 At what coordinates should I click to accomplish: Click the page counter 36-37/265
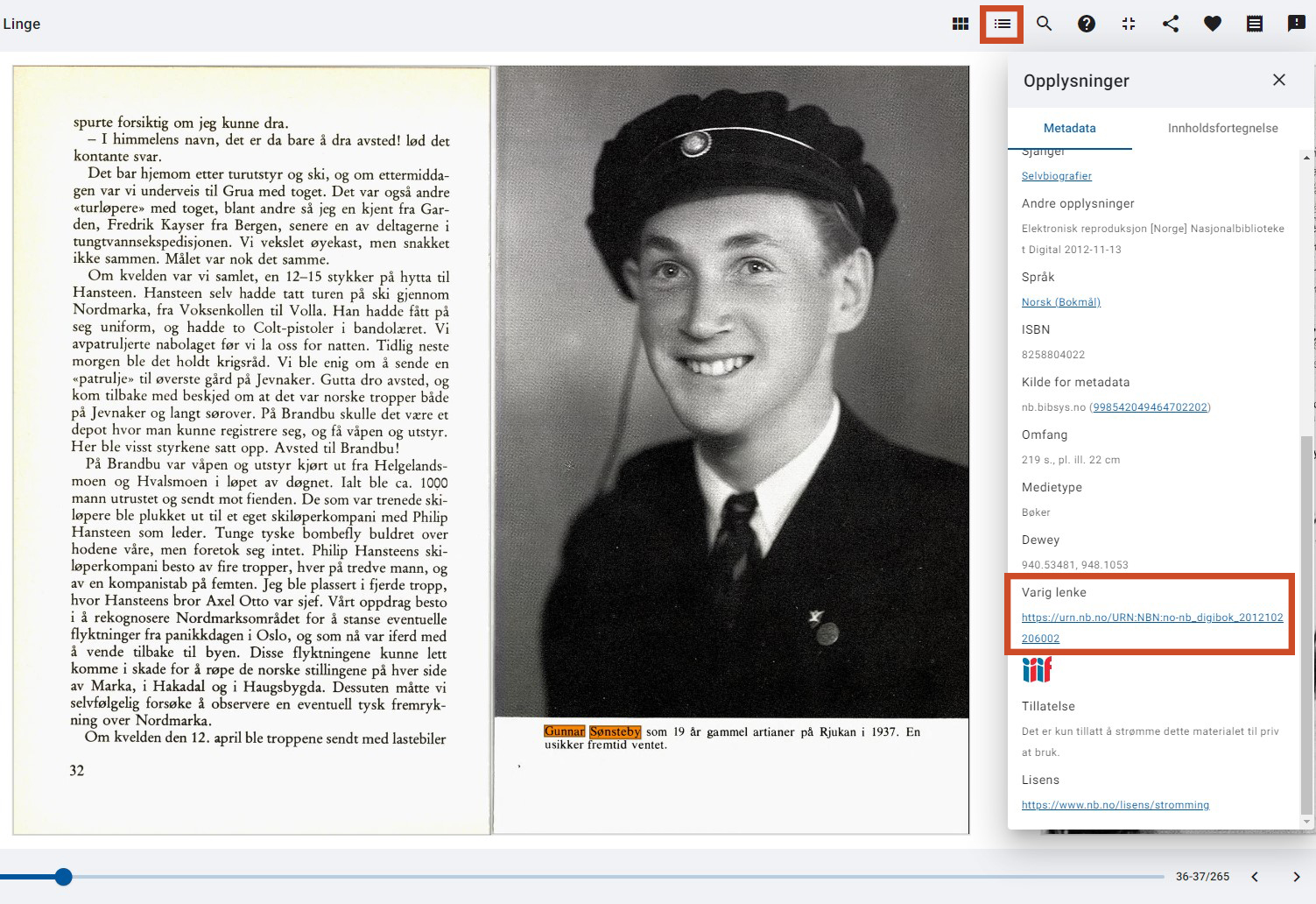tap(1202, 877)
